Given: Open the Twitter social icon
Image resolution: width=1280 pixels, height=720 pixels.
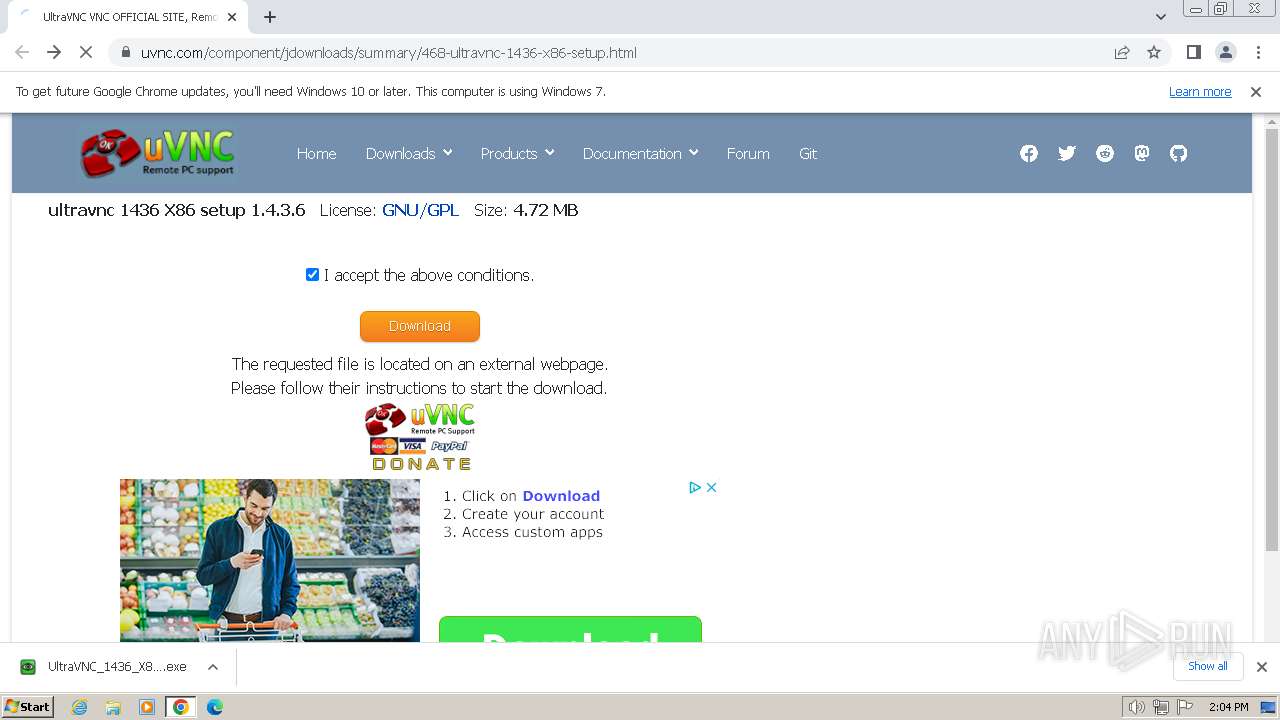Looking at the screenshot, I should pyautogui.click(x=1066, y=153).
